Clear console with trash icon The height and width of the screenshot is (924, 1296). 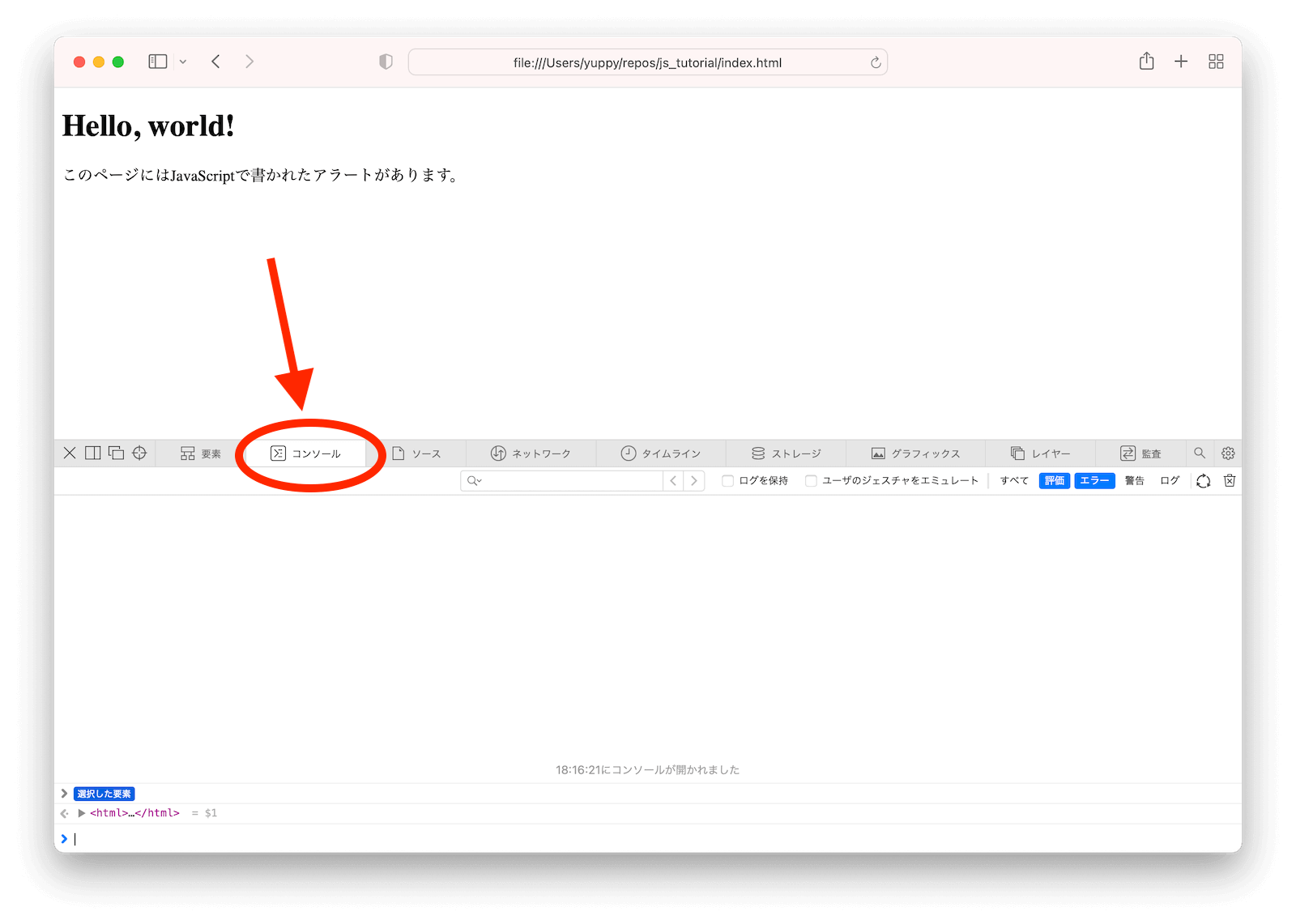coord(1230,480)
